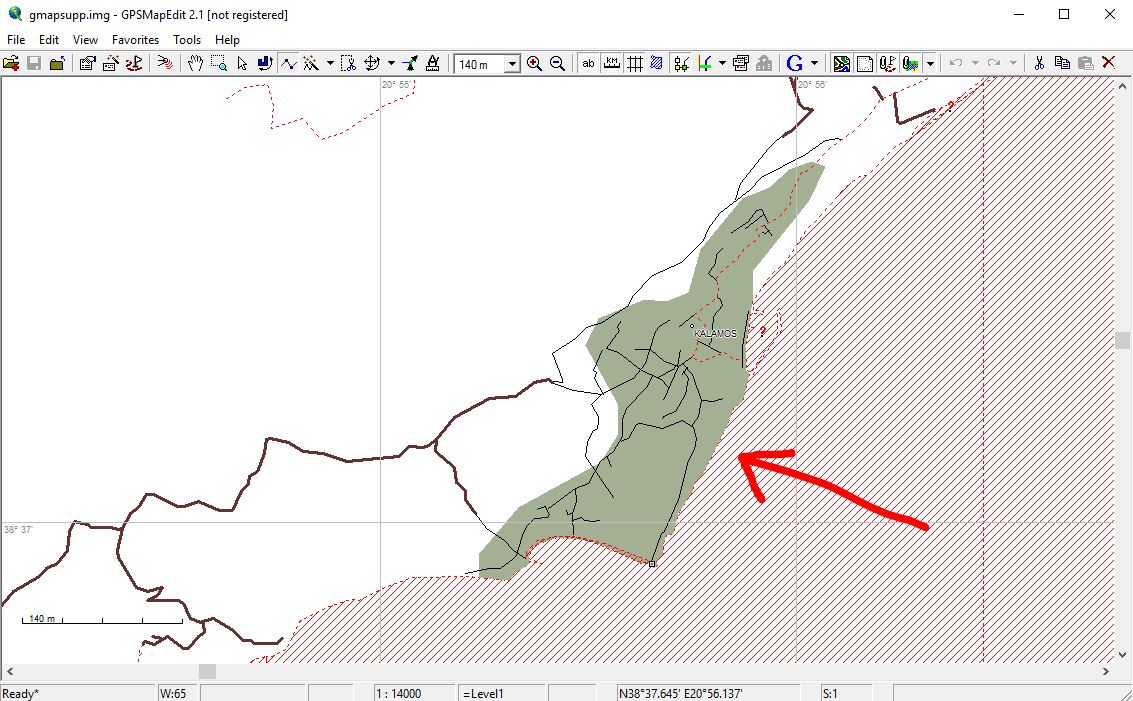Open the Favorites menu
1133x701 pixels.
[x=135, y=40]
